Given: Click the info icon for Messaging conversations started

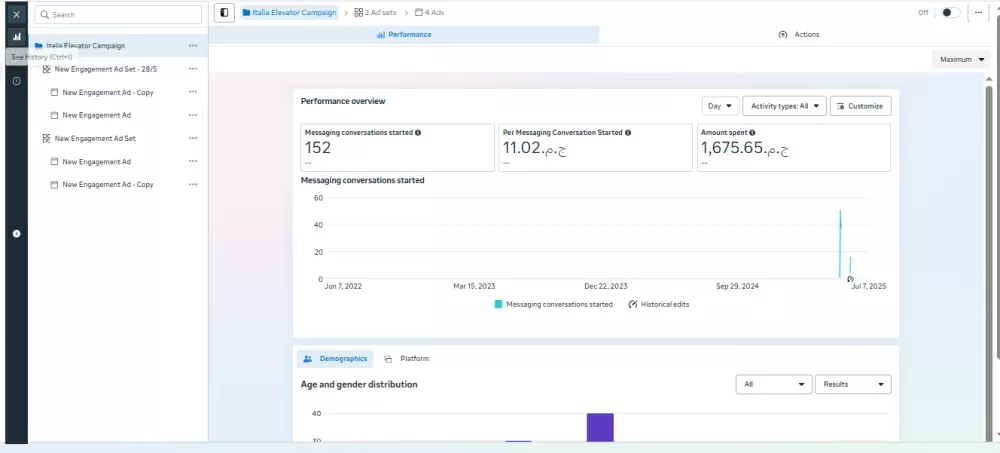Looking at the screenshot, I should (x=418, y=133).
